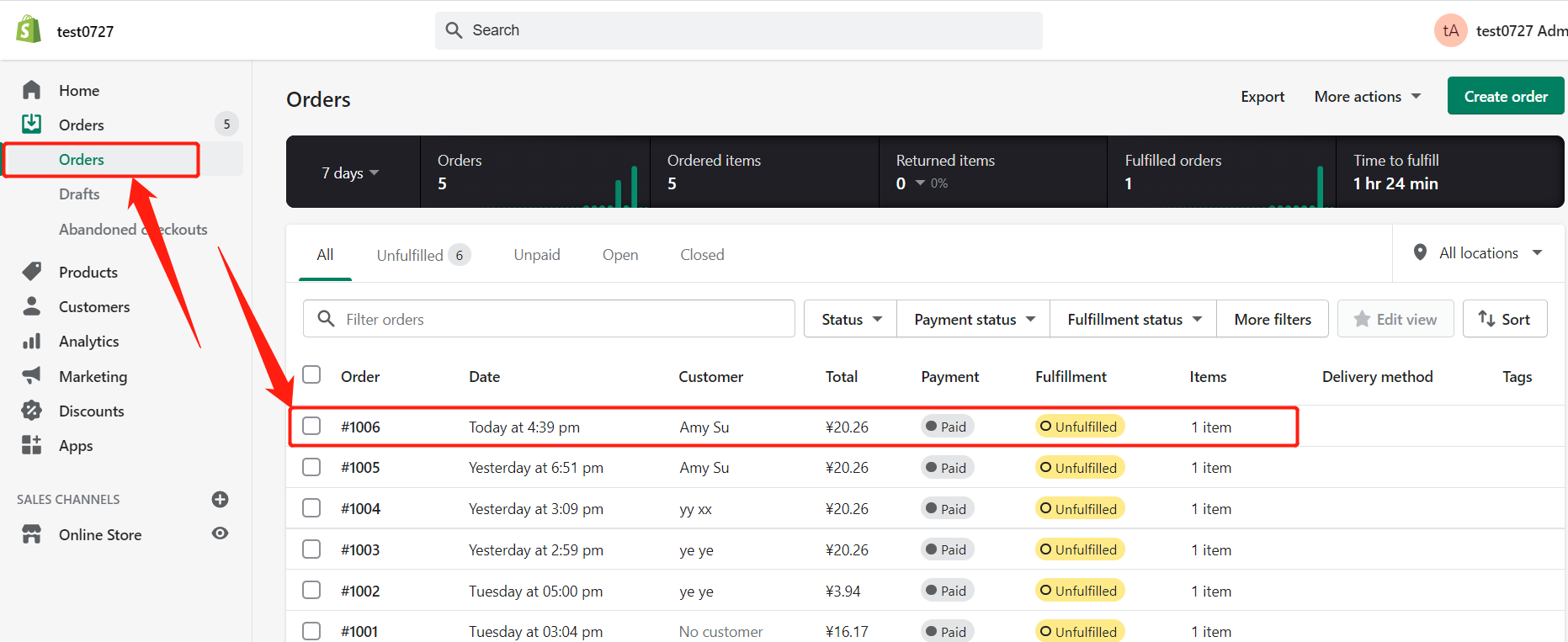Open Home via house icon
Viewport: 1568px width, 642px height.
pyautogui.click(x=32, y=89)
